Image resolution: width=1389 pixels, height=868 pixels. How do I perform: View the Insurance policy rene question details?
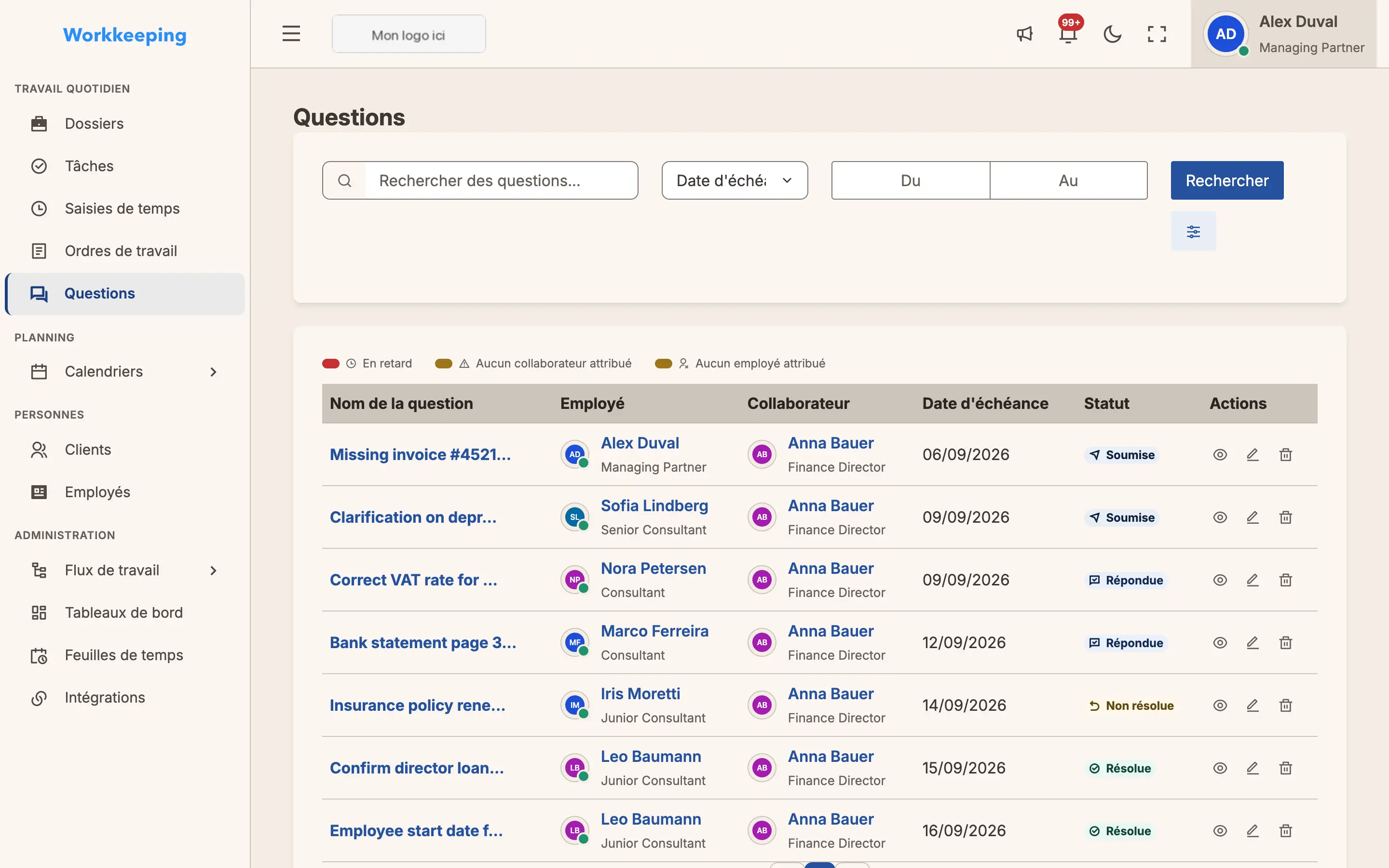pos(1220,705)
